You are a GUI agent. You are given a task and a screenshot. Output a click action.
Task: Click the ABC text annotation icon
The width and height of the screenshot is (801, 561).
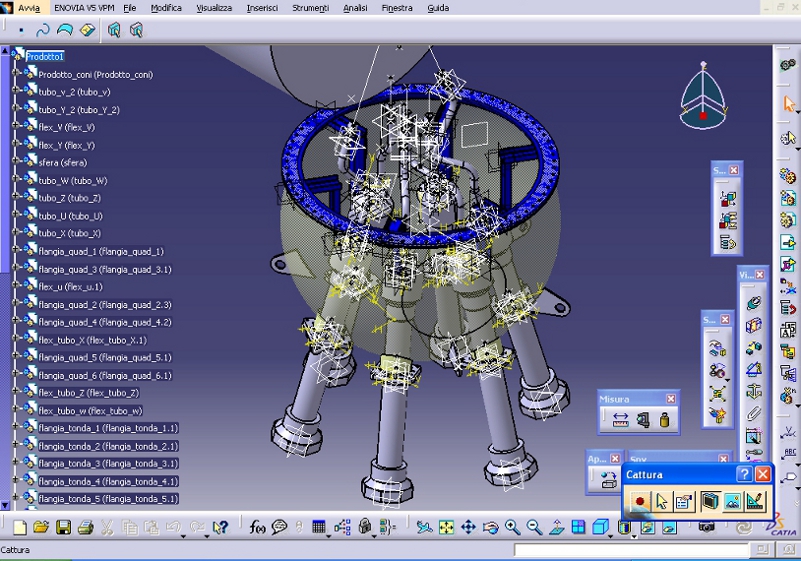coord(789,453)
